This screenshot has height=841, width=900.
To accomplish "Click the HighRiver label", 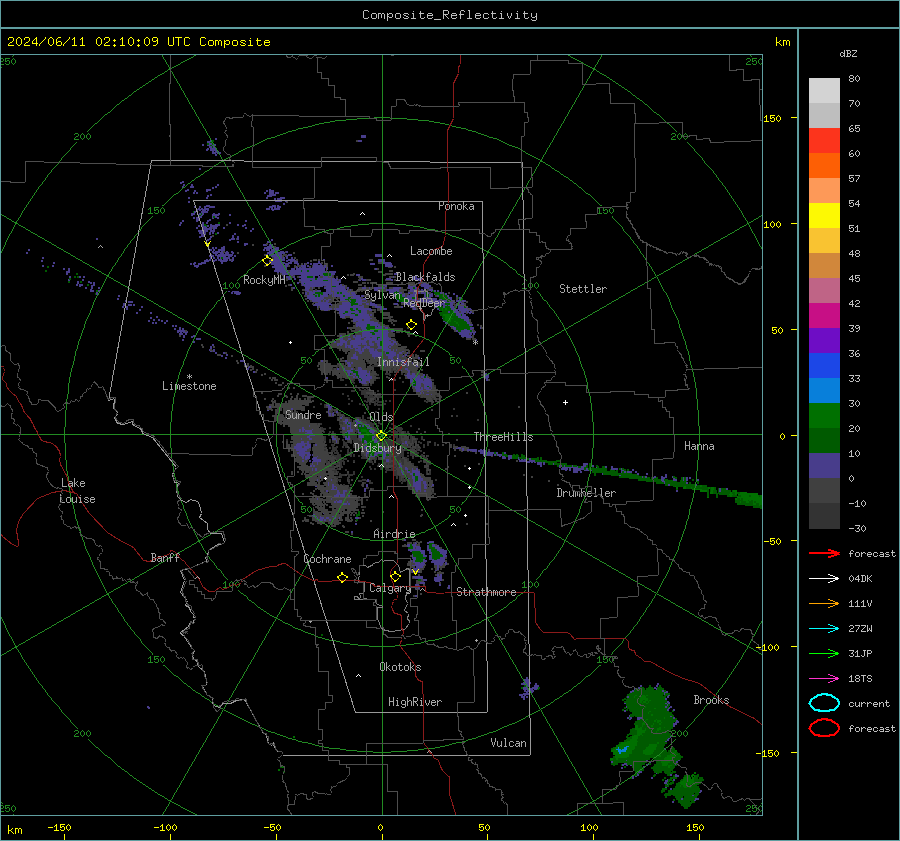I will pos(415,702).
